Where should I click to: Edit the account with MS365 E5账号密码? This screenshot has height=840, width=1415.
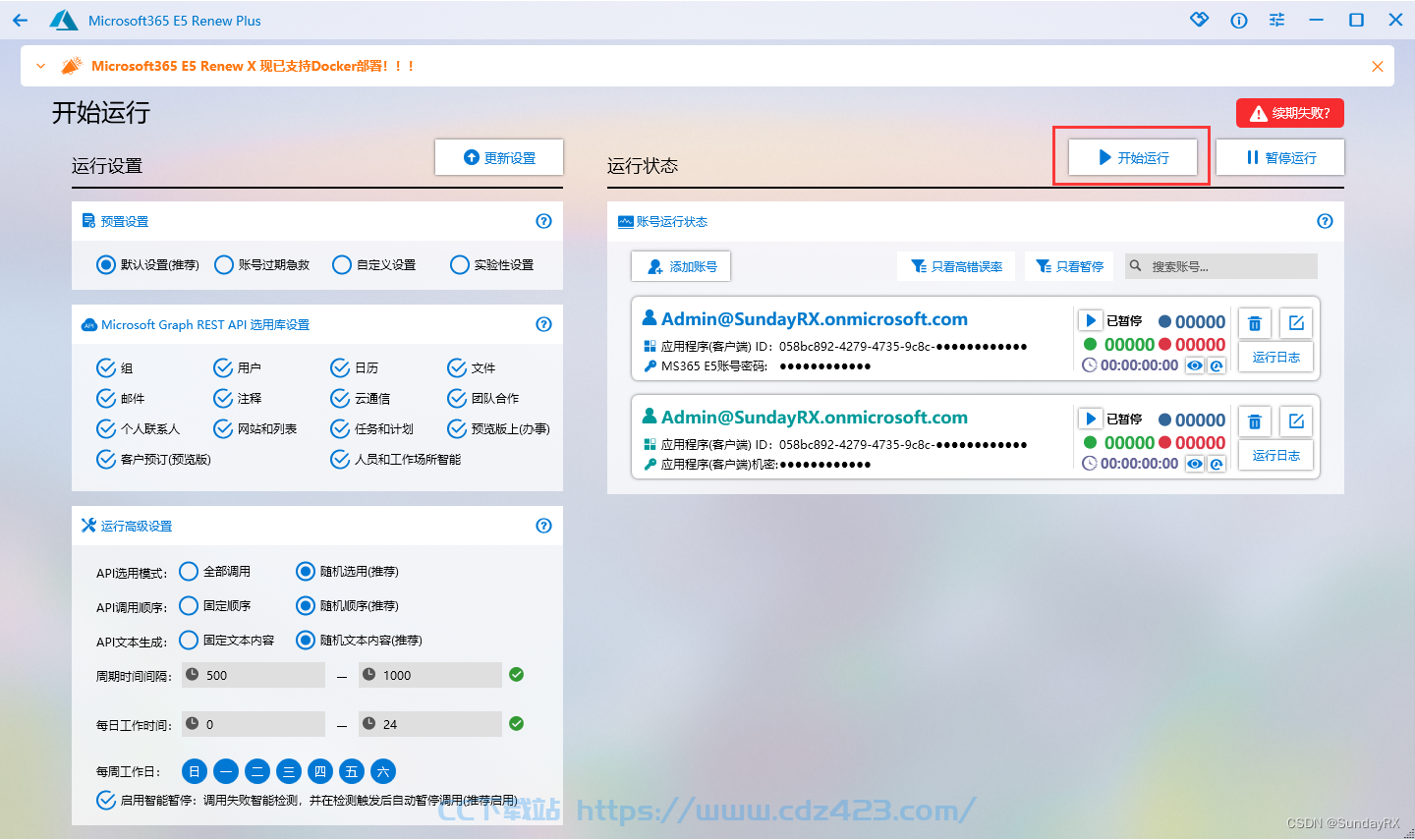coord(1296,323)
